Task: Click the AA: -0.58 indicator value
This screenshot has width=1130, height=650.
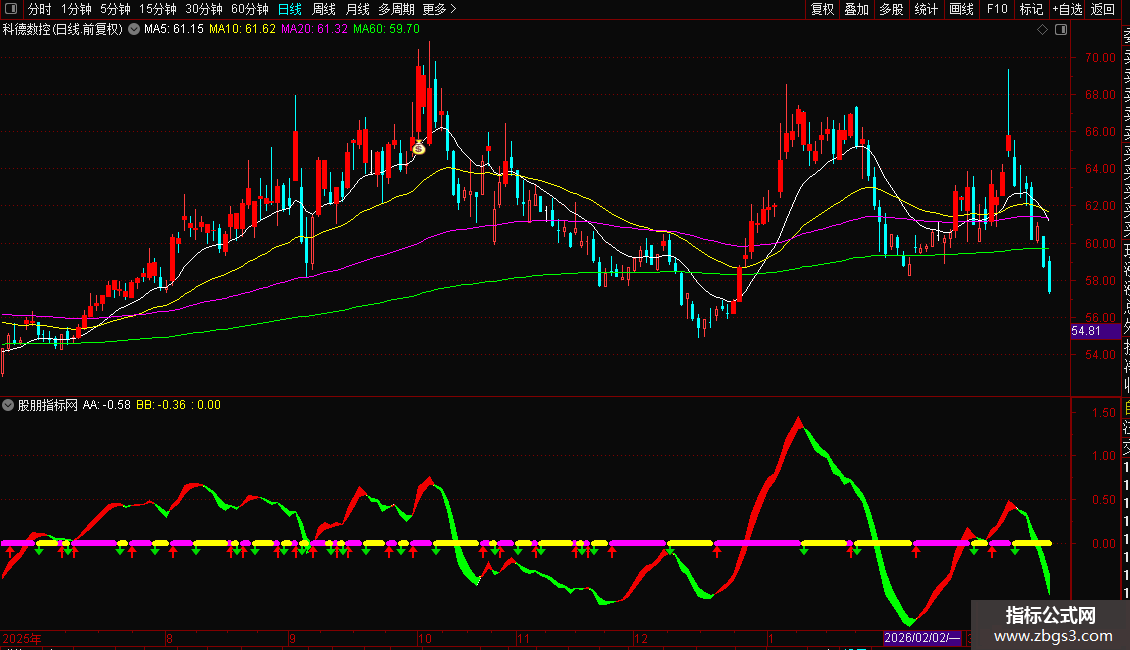Action: pyautogui.click(x=107, y=405)
